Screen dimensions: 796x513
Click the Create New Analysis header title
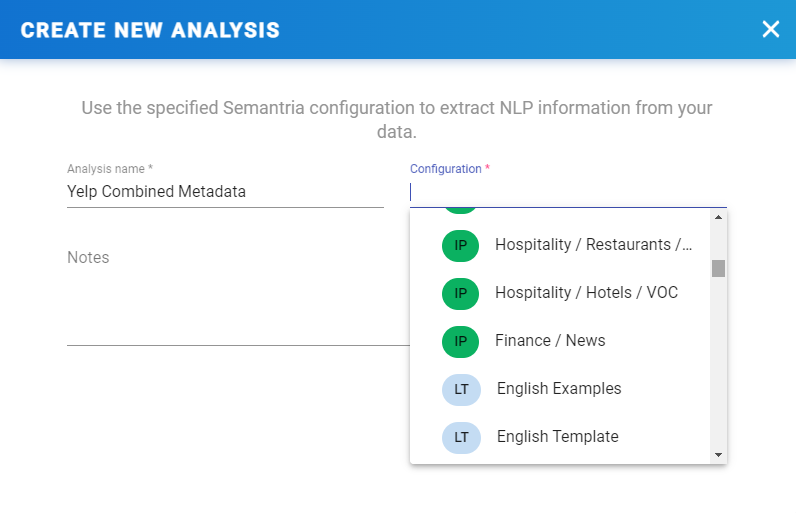pos(150,30)
